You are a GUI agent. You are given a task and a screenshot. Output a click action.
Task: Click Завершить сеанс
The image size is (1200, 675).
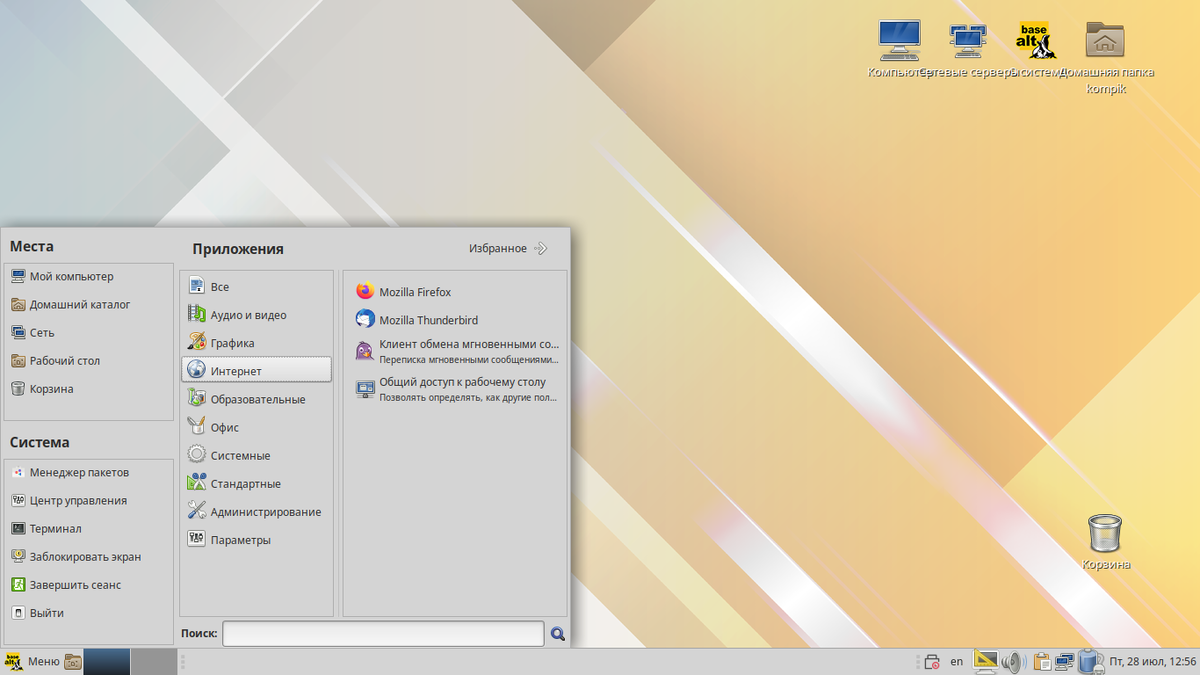pyautogui.click(x=89, y=584)
